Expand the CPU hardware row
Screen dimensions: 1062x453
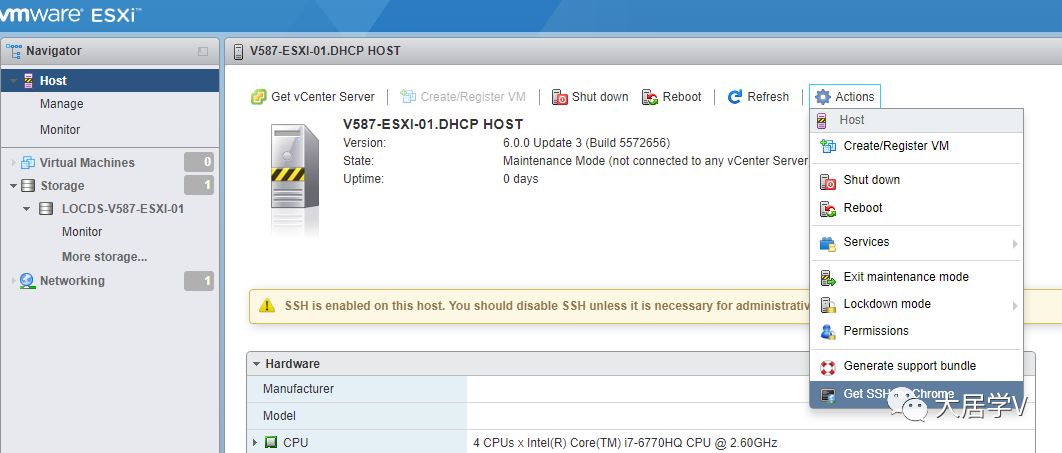[x=255, y=443]
